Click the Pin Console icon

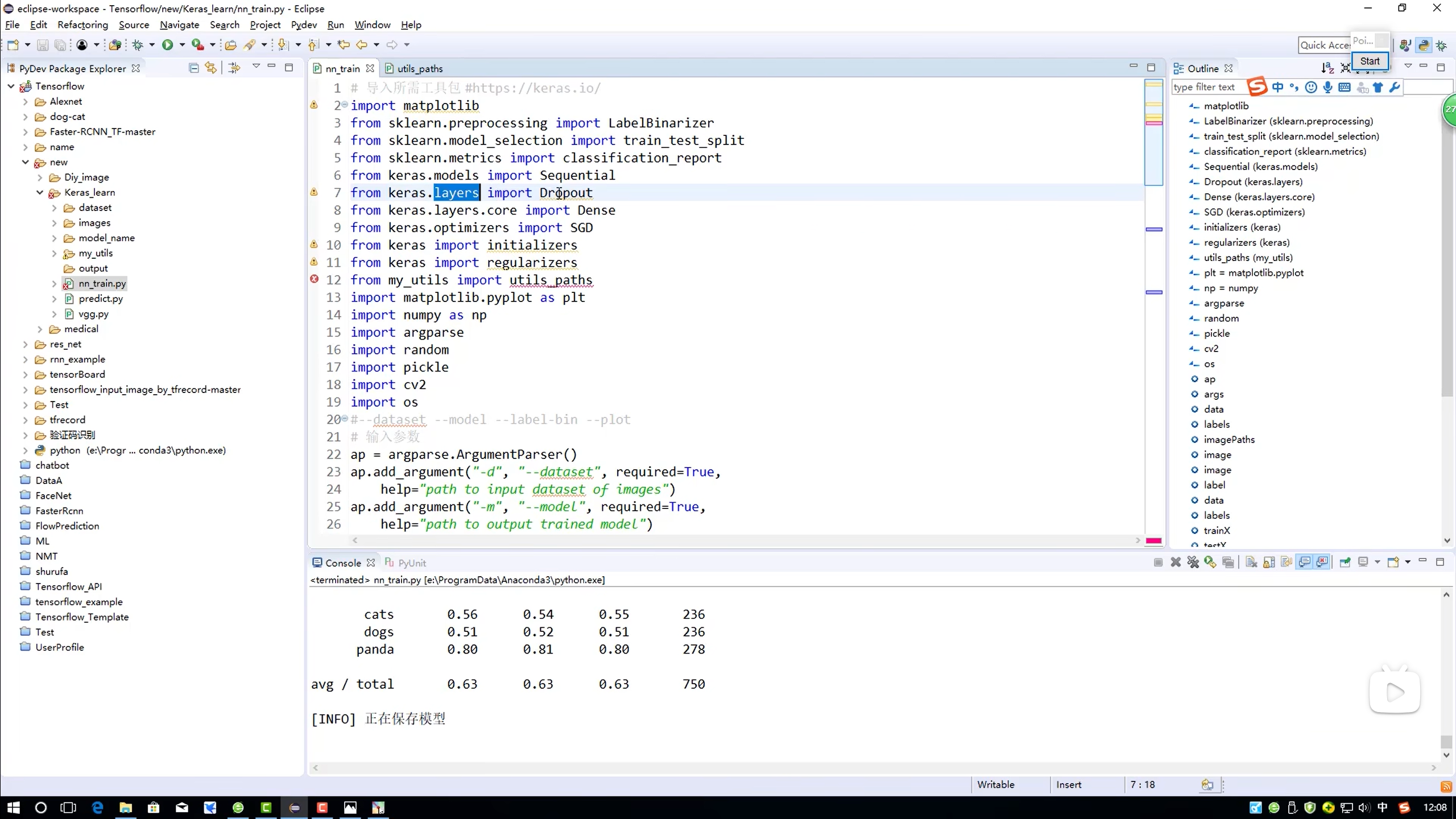(x=1345, y=562)
